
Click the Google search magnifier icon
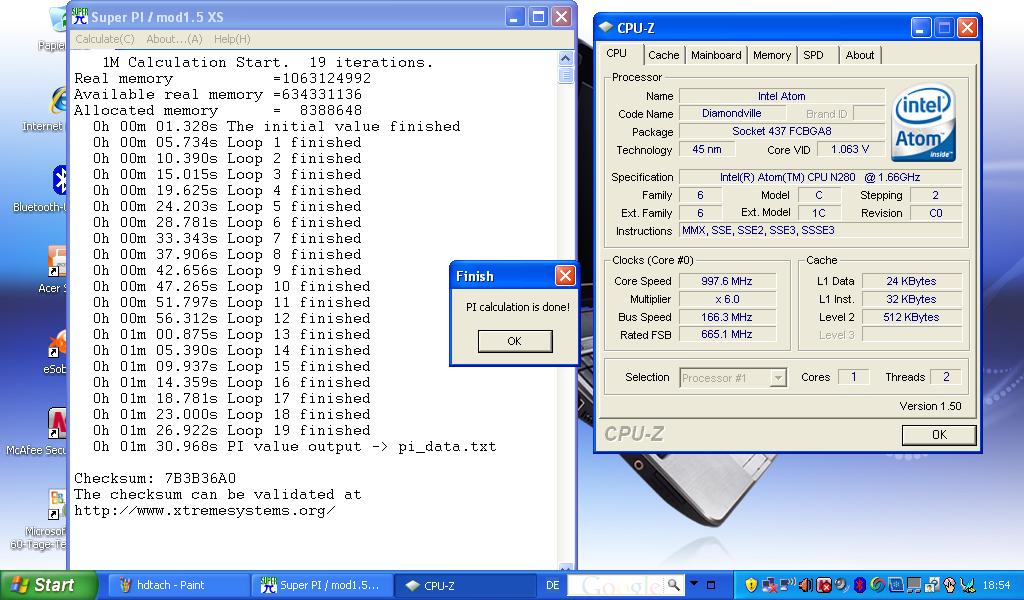pos(673,584)
